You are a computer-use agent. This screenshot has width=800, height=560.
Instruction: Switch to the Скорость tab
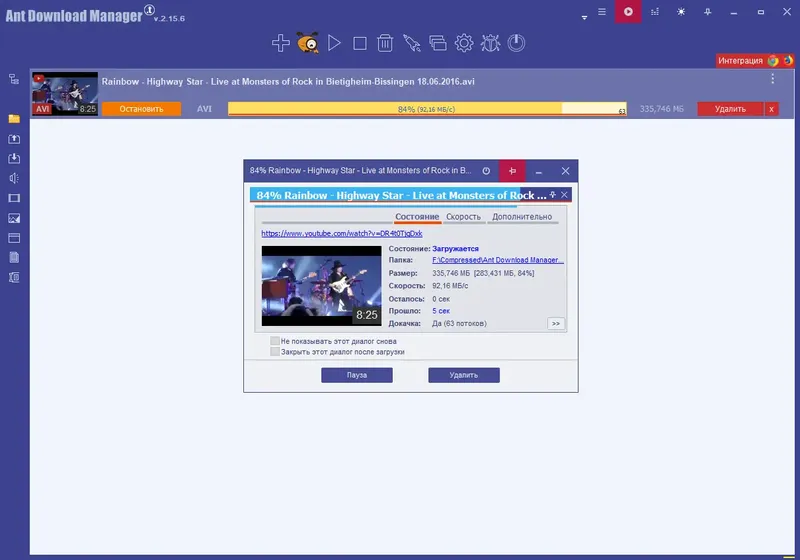tap(463, 217)
